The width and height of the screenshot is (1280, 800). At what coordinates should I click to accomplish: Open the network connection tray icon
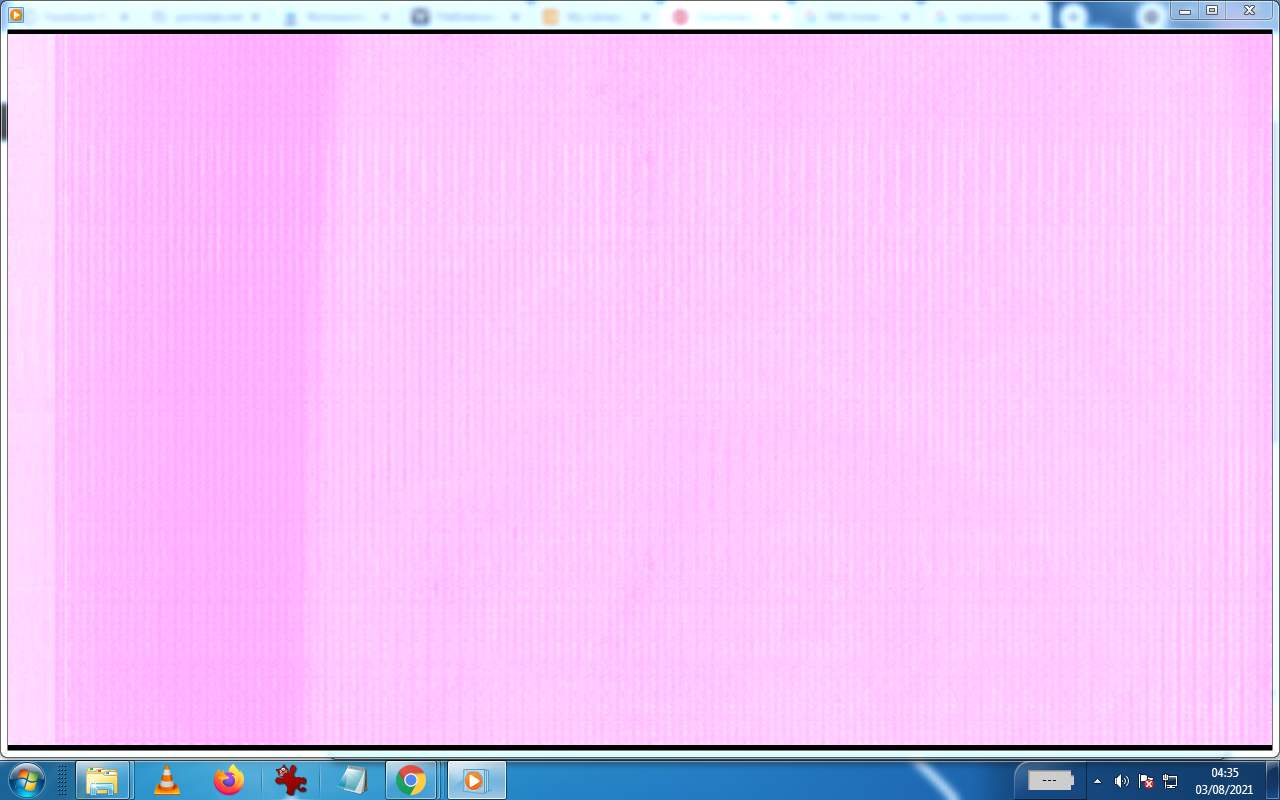coord(1170,781)
